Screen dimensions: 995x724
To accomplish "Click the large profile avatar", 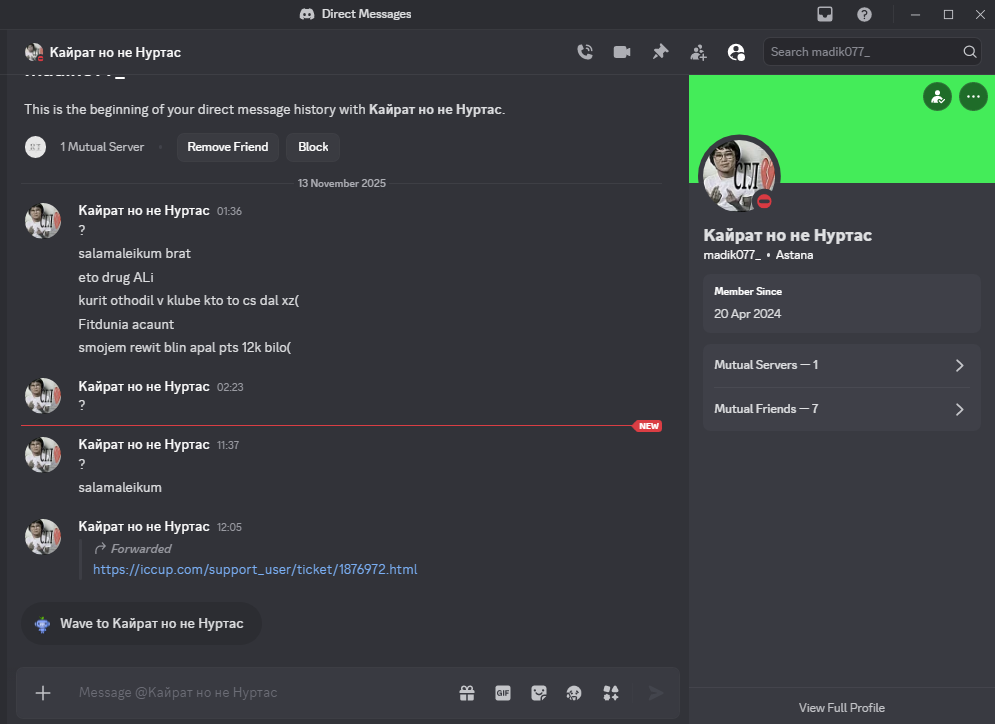I will (x=739, y=175).
